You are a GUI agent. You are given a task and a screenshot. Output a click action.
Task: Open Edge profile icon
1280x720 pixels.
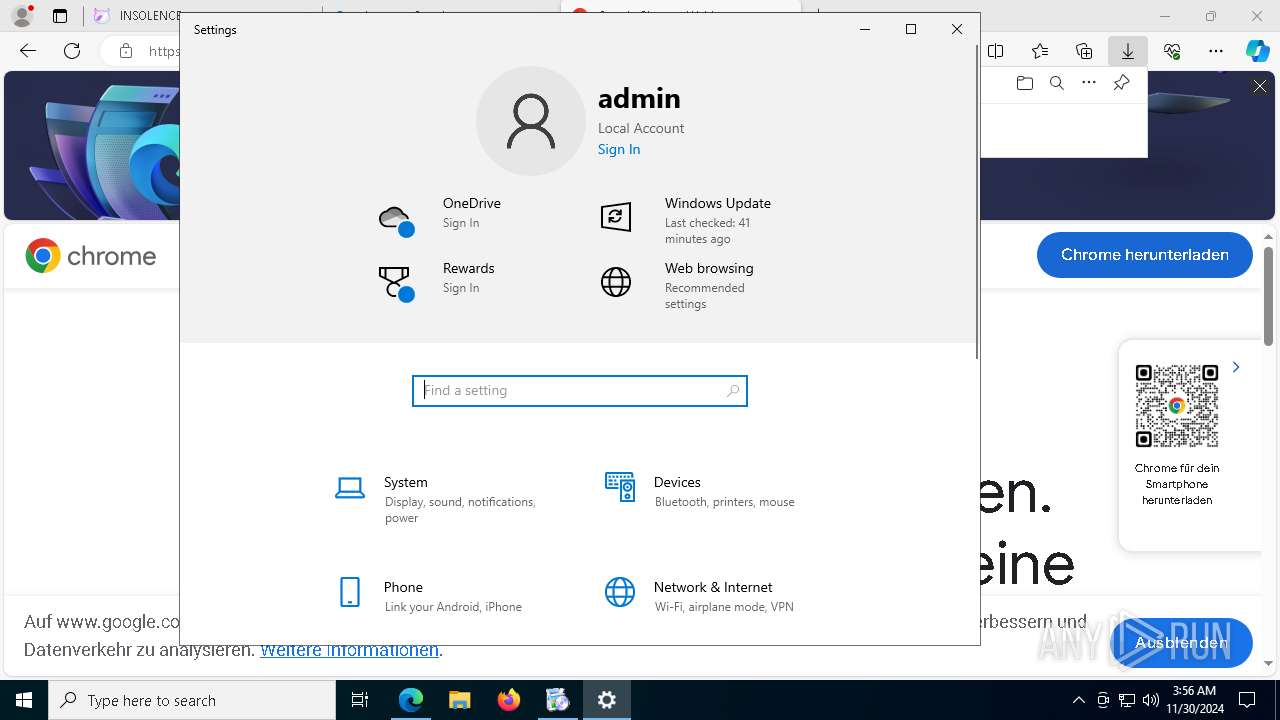coord(21,16)
